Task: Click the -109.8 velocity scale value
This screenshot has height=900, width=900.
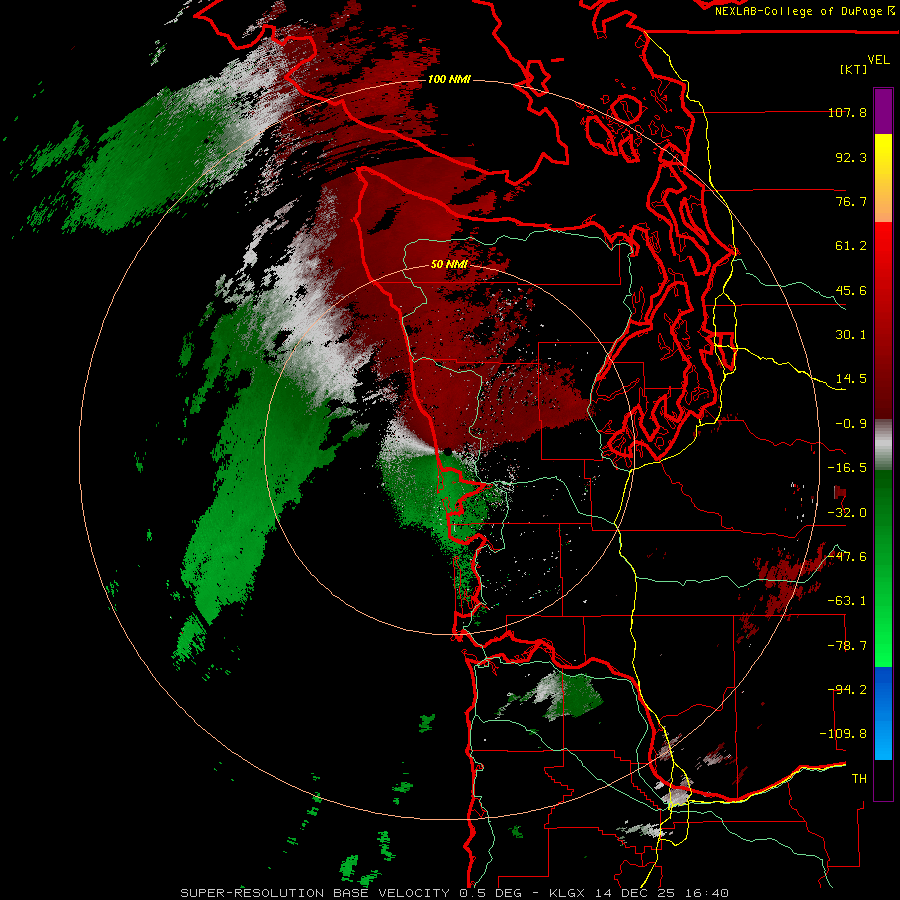Action: [843, 734]
